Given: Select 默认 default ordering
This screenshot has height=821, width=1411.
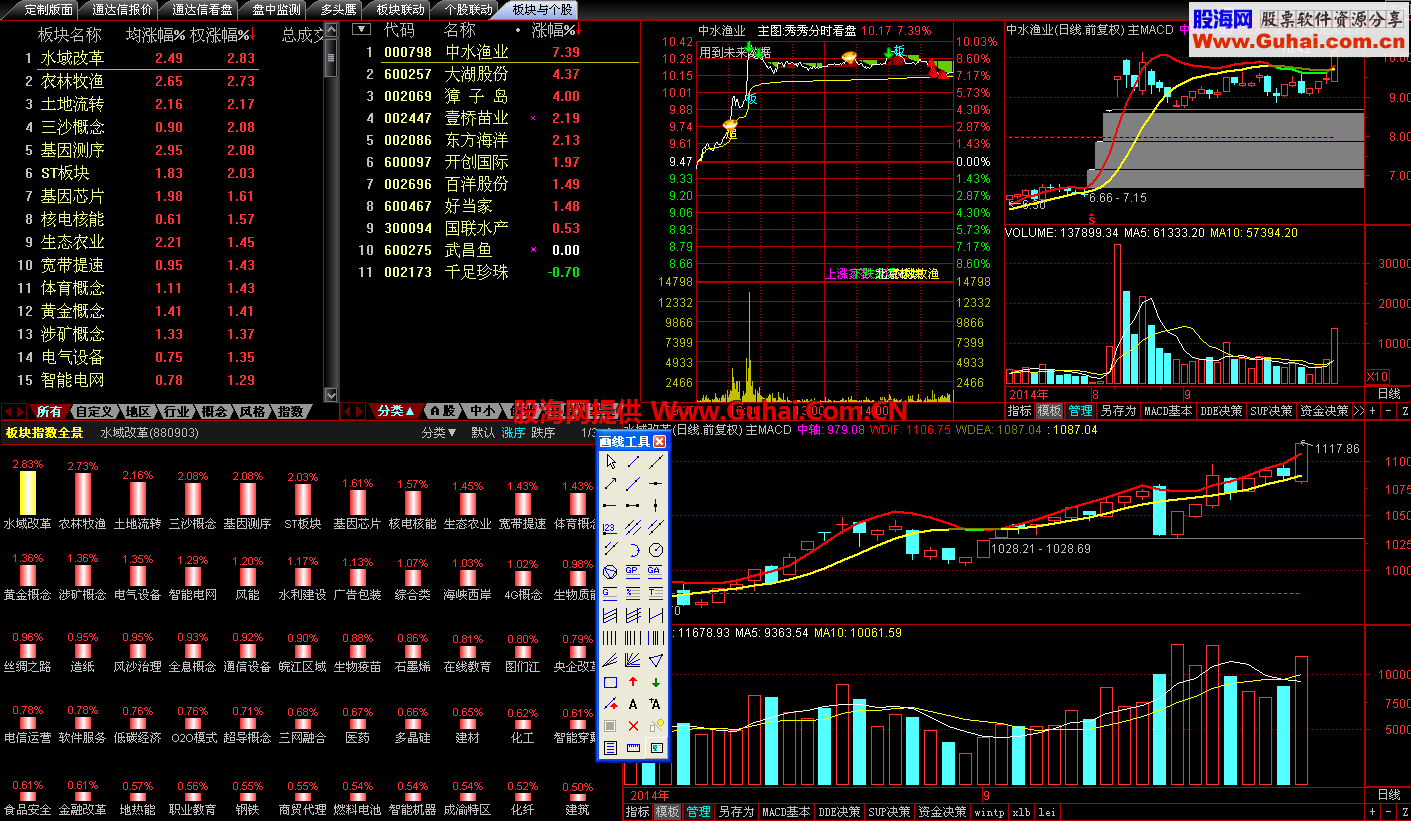Looking at the screenshot, I should 483,433.
